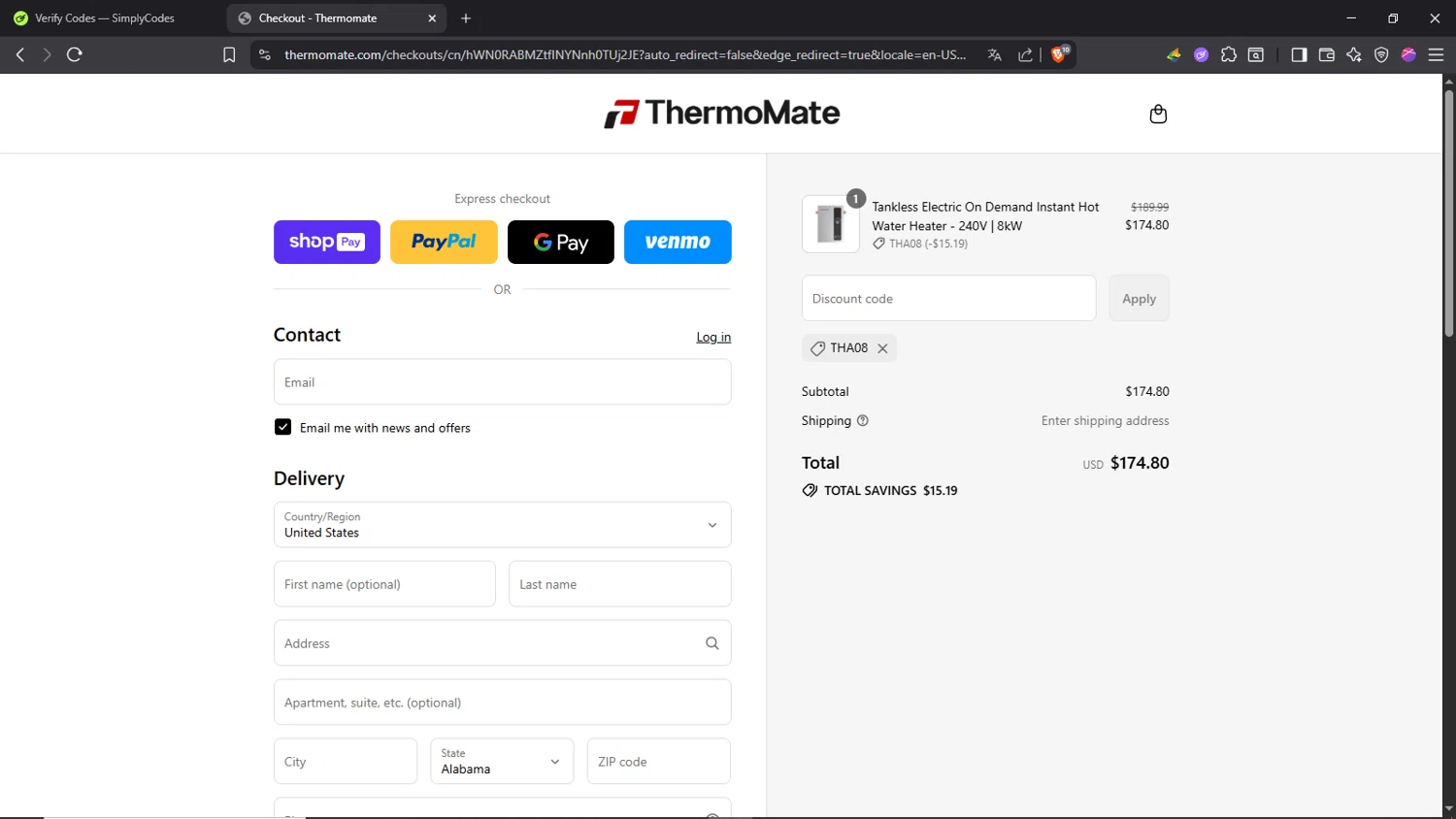Viewport: 1456px width, 819px height.
Task: Click the Discount code field
Action: tap(948, 299)
